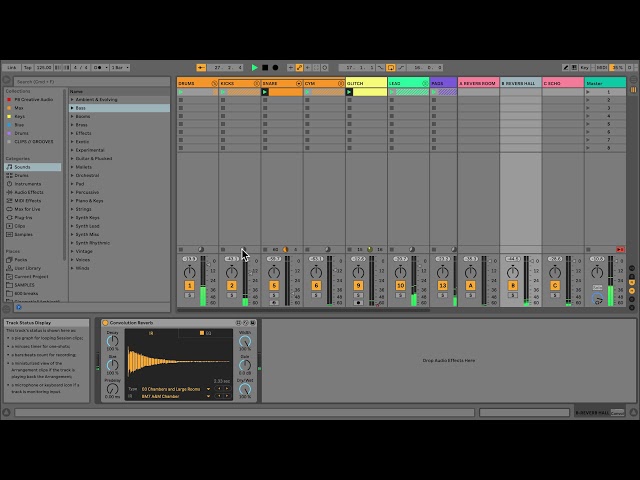Select the Max collection
The width and height of the screenshot is (640, 480).
(x=19, y=108)
